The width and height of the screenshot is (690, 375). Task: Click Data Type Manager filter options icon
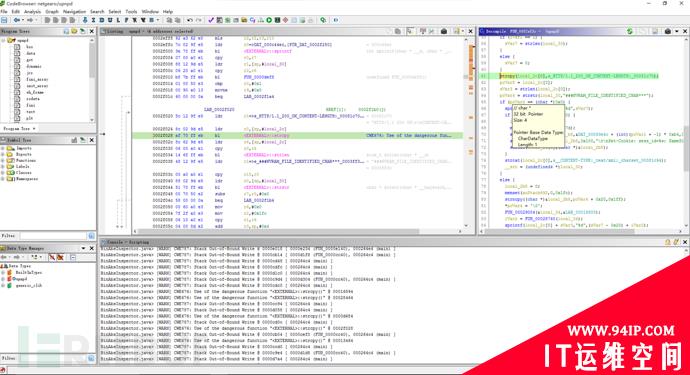point(92,358)
